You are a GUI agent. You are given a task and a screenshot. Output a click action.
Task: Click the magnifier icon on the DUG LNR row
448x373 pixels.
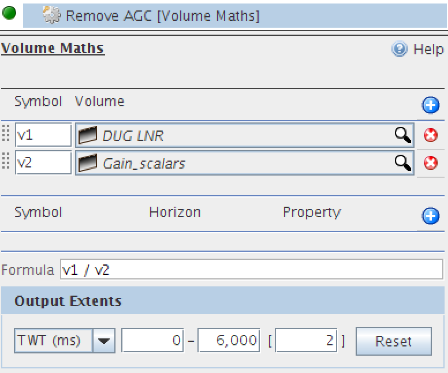(x=403, y=135)
